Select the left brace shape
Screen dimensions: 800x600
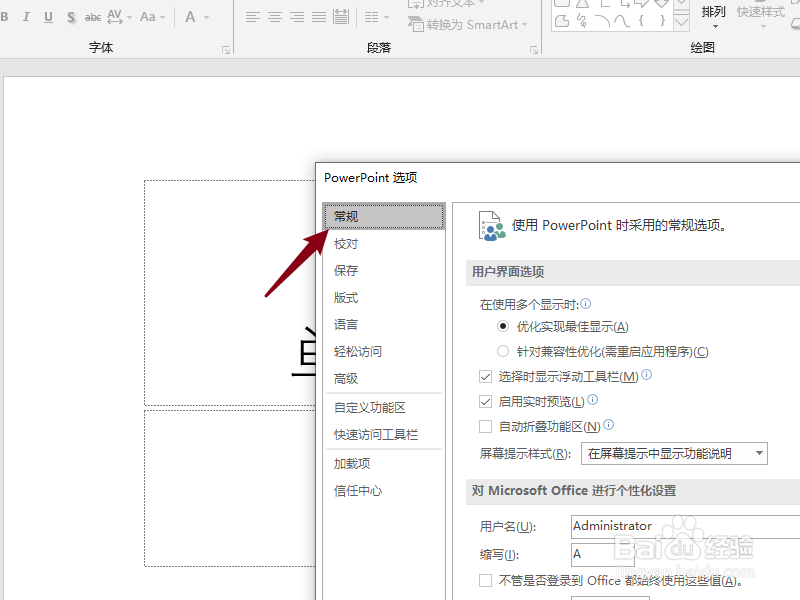point(641,21)
